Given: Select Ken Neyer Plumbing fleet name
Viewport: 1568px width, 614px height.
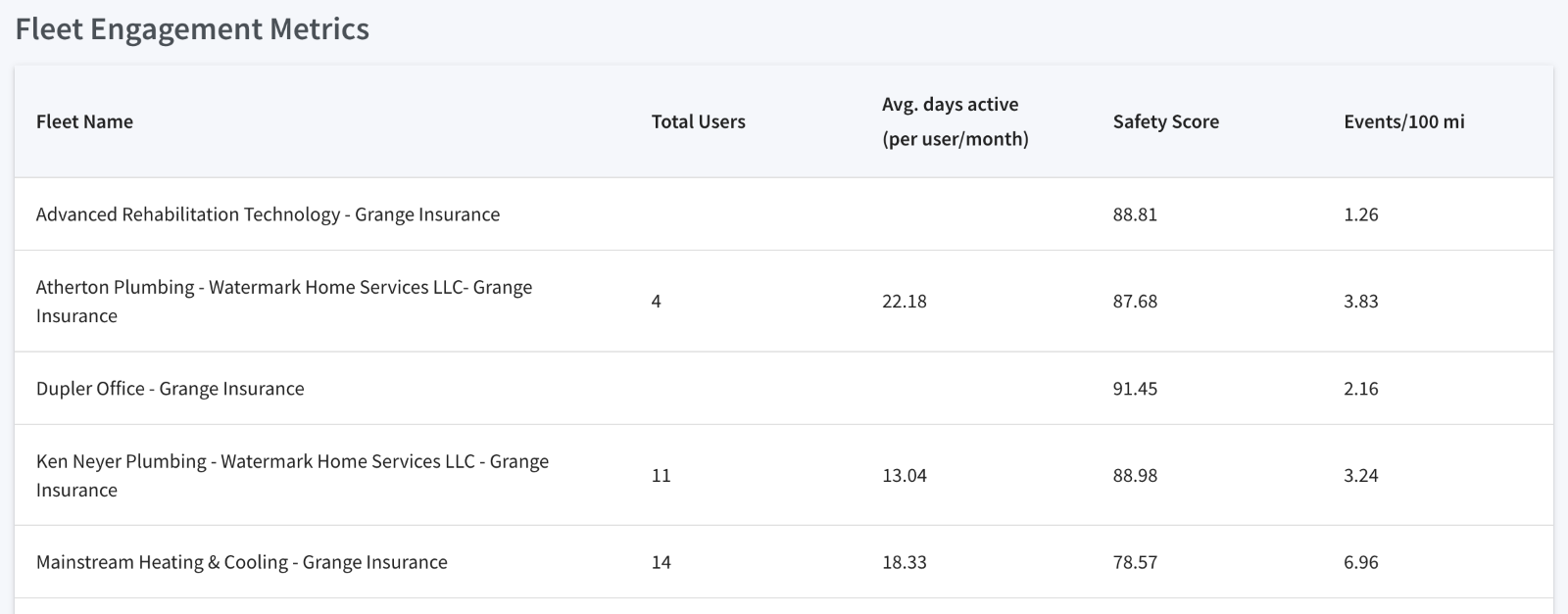Looking at the screenshot, I should coord(292,475).
